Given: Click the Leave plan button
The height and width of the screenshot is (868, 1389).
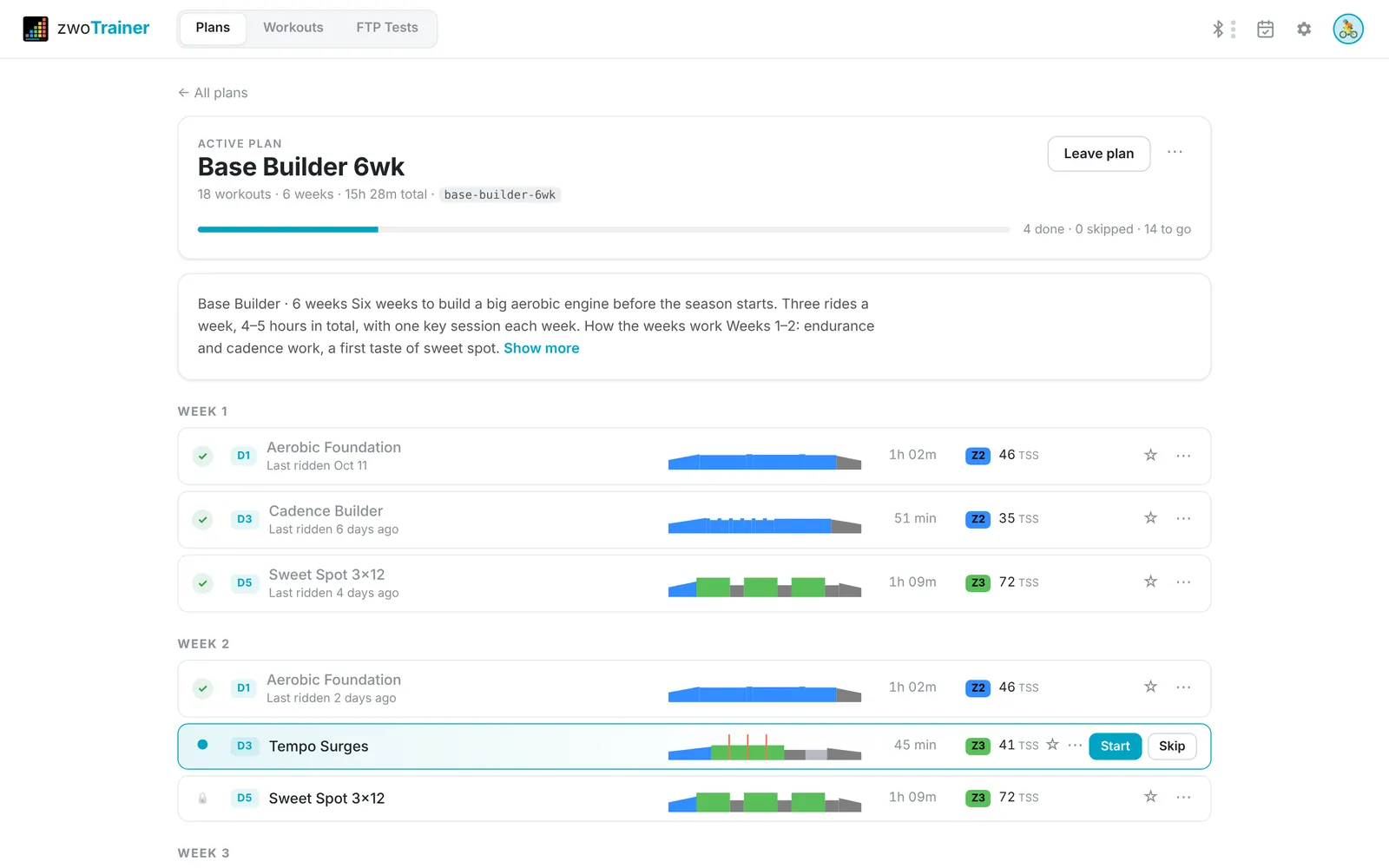Looking at the screenshot, I should point(1098,154).
